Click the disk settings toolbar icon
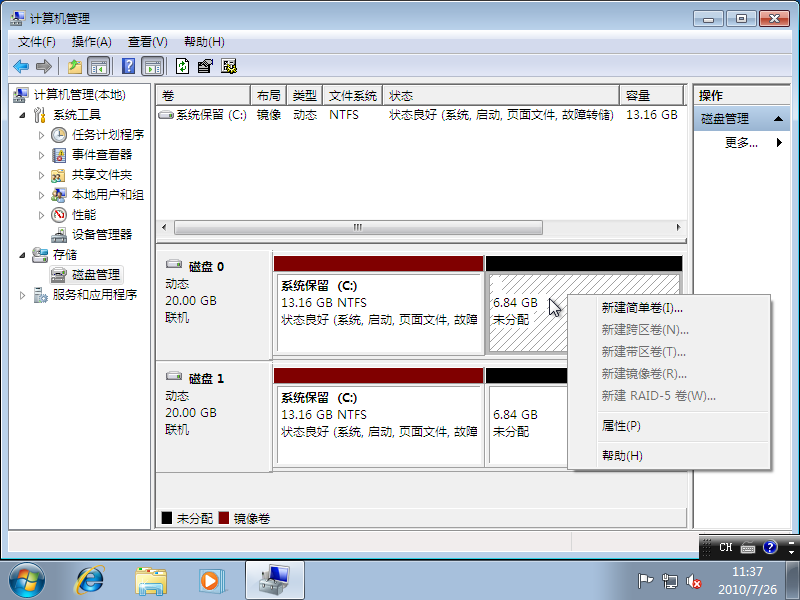The image size is (800, 600). [x=229, y=66]
